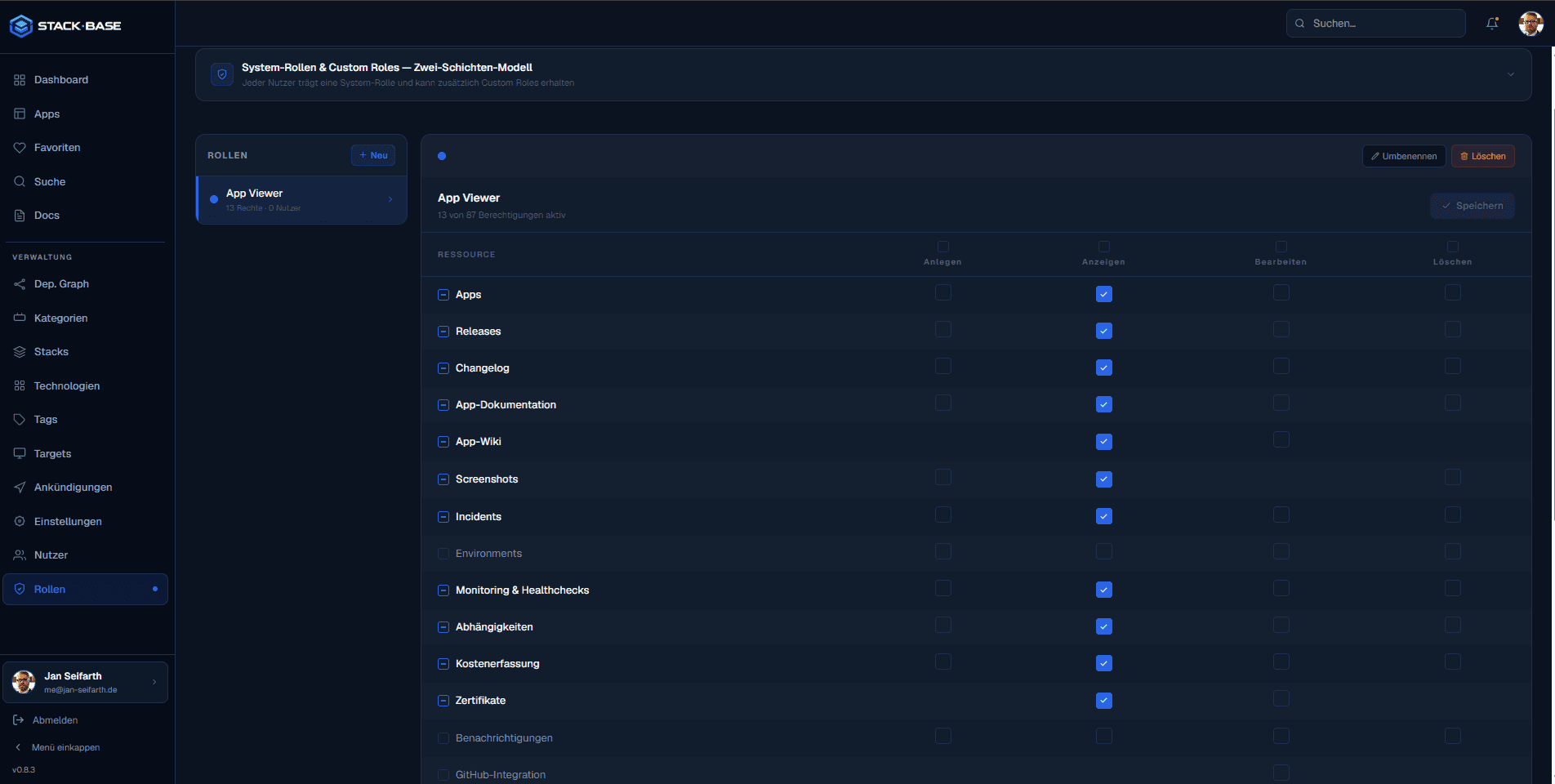This screenshot has width=1555, height=784.
Task: Click the Einstellungen gear icon
Action: (20, 522)
